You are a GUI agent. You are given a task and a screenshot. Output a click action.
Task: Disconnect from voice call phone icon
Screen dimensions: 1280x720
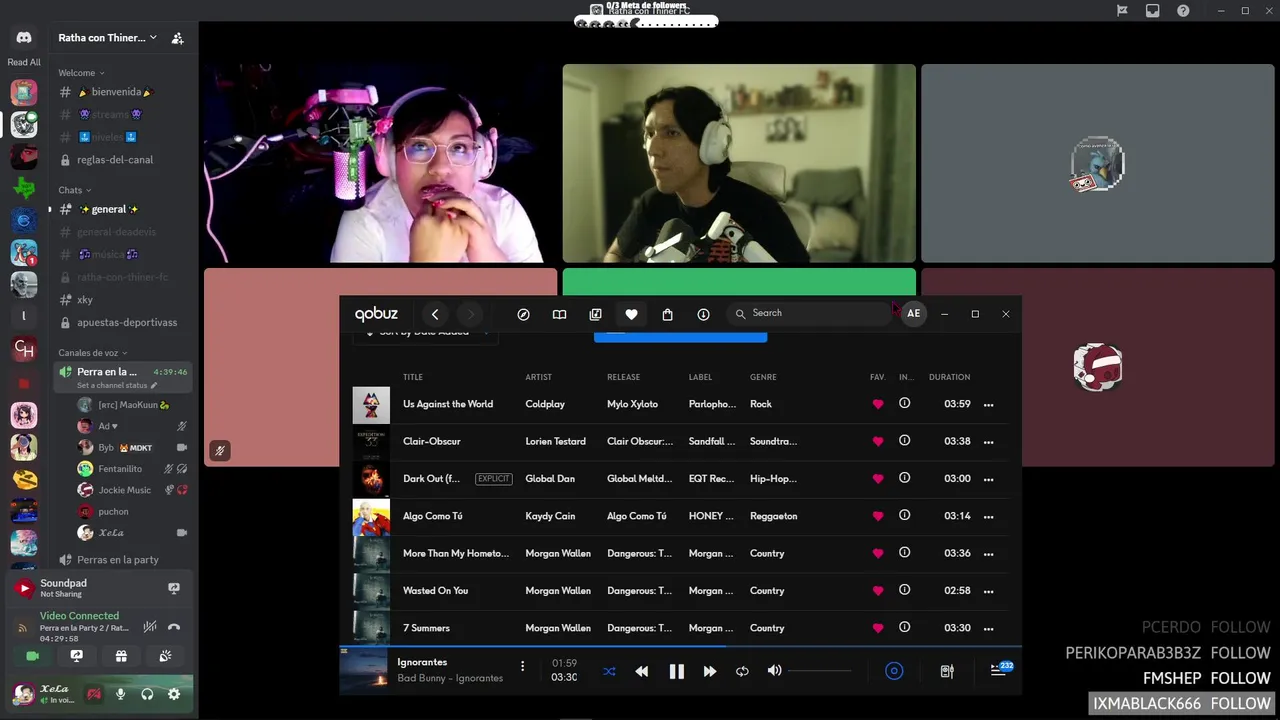[x=174, y=627]
